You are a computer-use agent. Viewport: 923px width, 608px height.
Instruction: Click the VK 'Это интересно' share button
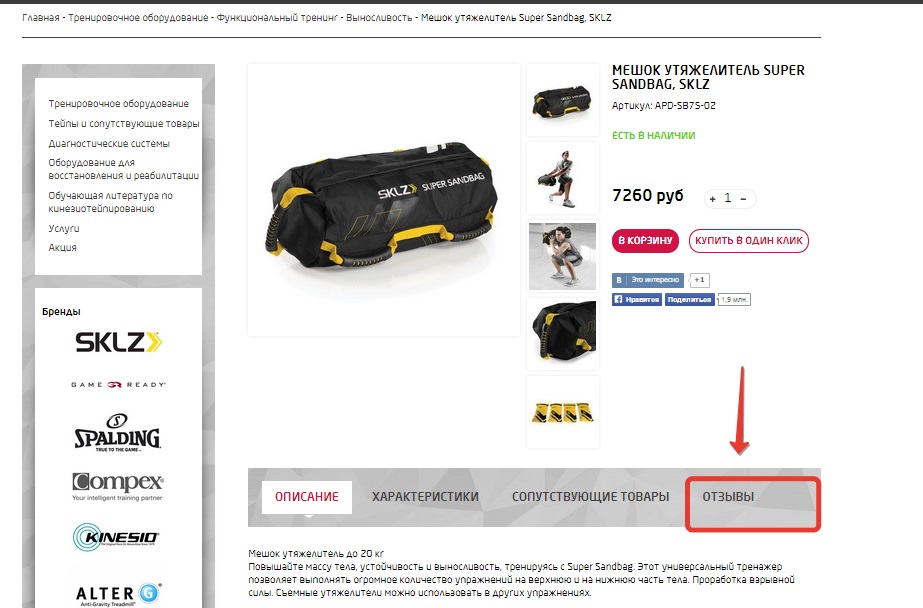pos(648,280)
